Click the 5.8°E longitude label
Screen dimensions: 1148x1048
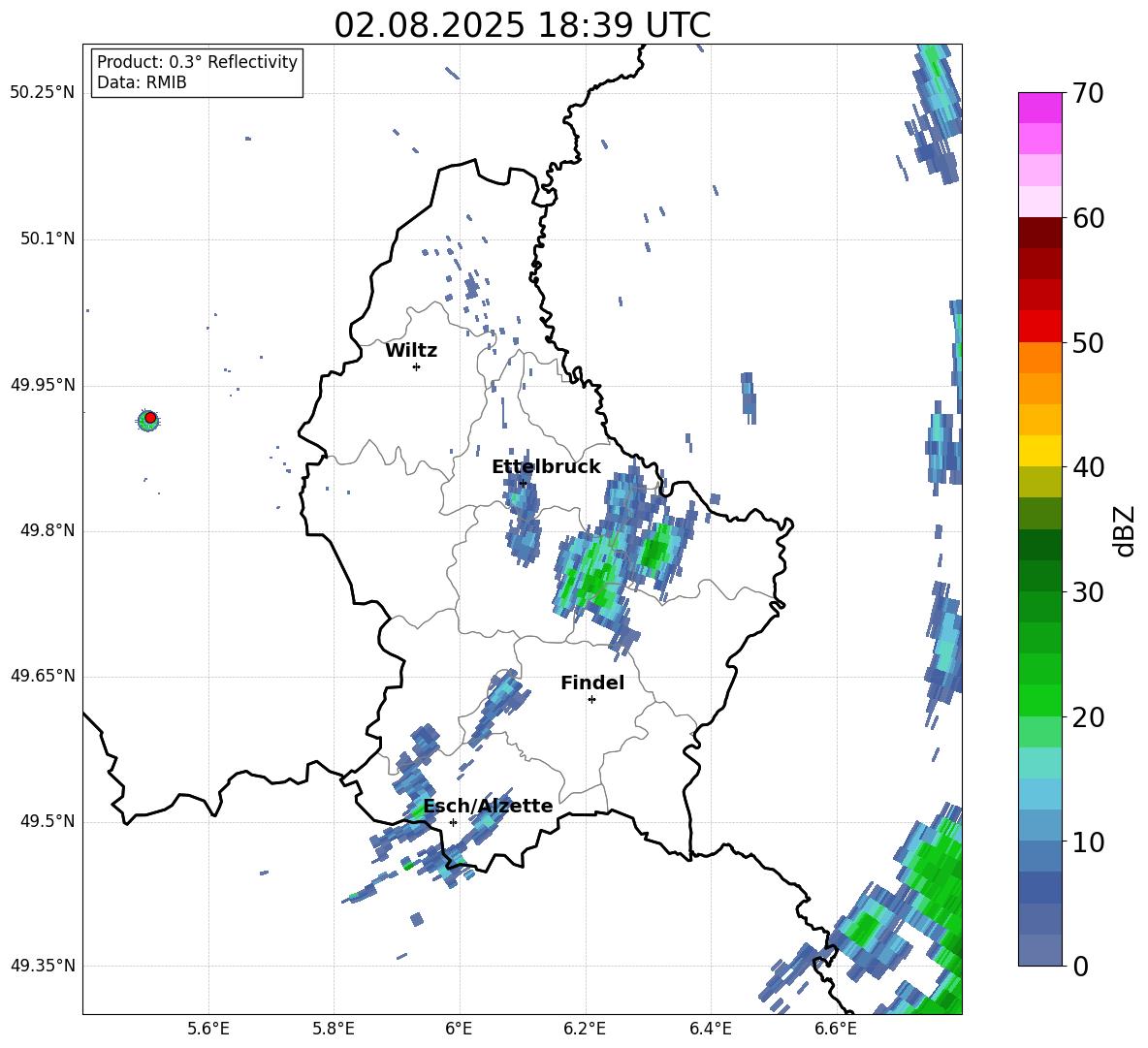coord(334,1030)
